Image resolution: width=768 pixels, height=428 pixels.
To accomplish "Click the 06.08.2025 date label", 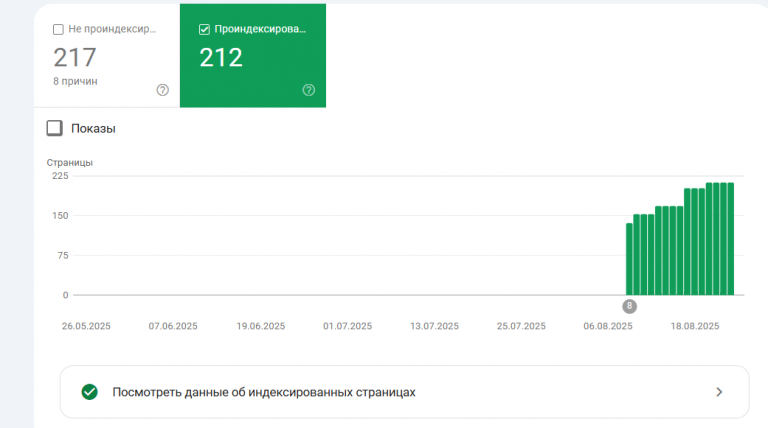I will coord(608,326).
